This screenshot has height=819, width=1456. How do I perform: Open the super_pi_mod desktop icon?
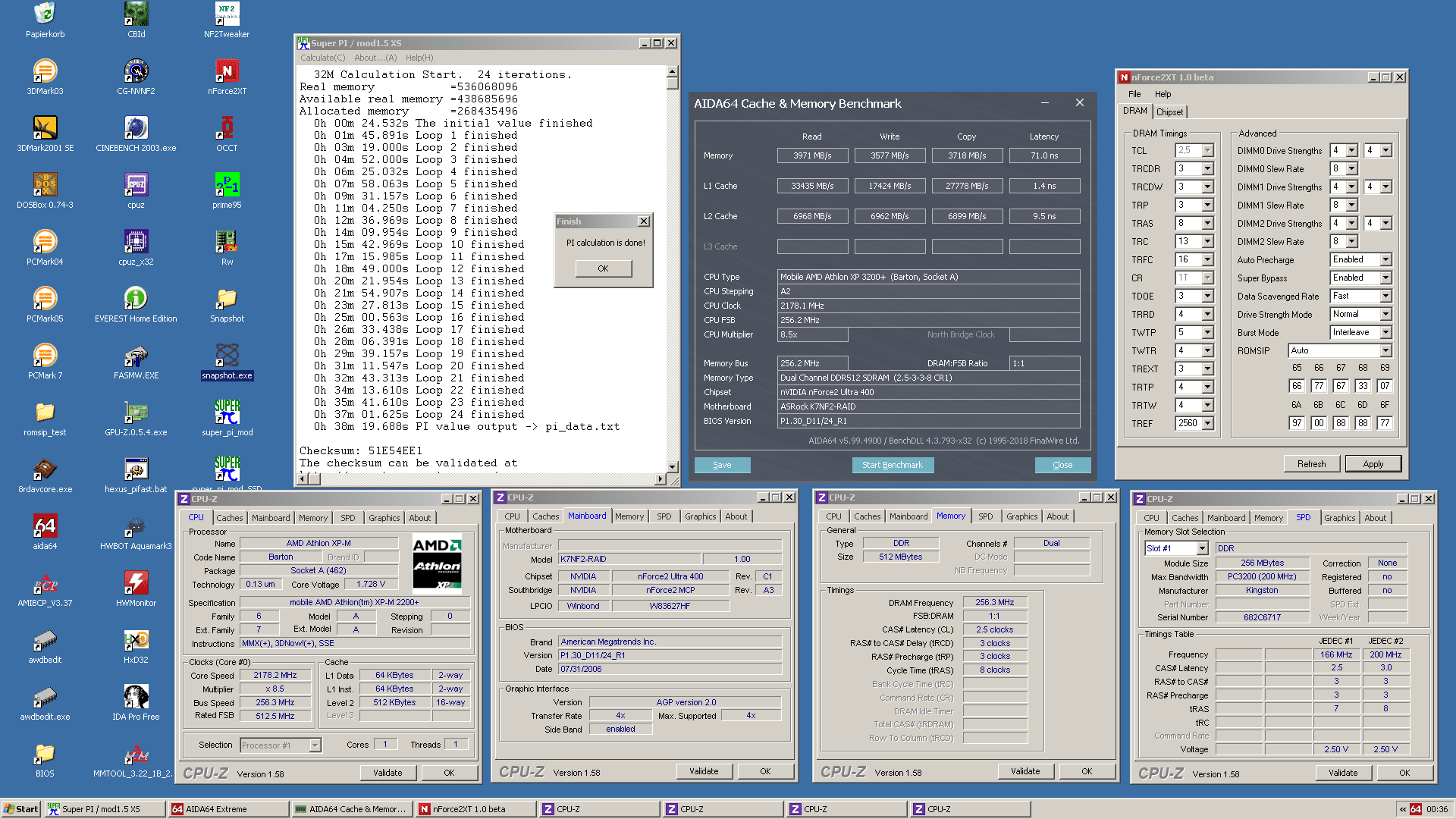coord(227,419)
